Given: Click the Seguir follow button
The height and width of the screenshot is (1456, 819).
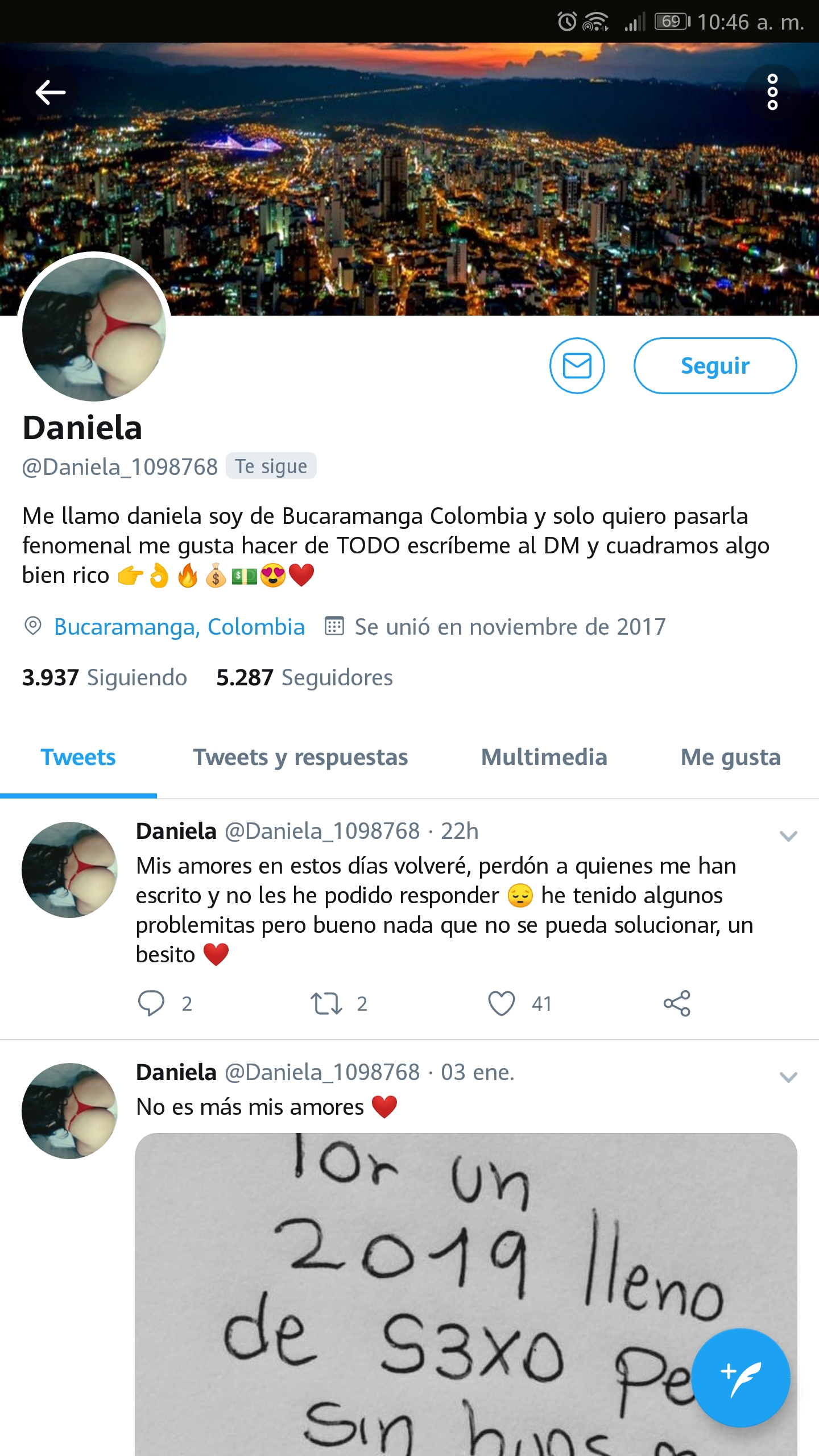Looking at the screenshot, I should pyautogui.click(x=715, y=366).
